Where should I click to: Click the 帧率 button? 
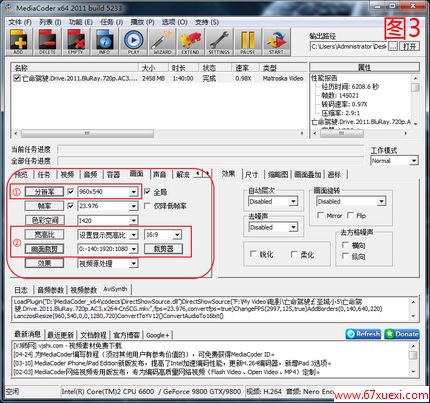click(x=44, y=206)
